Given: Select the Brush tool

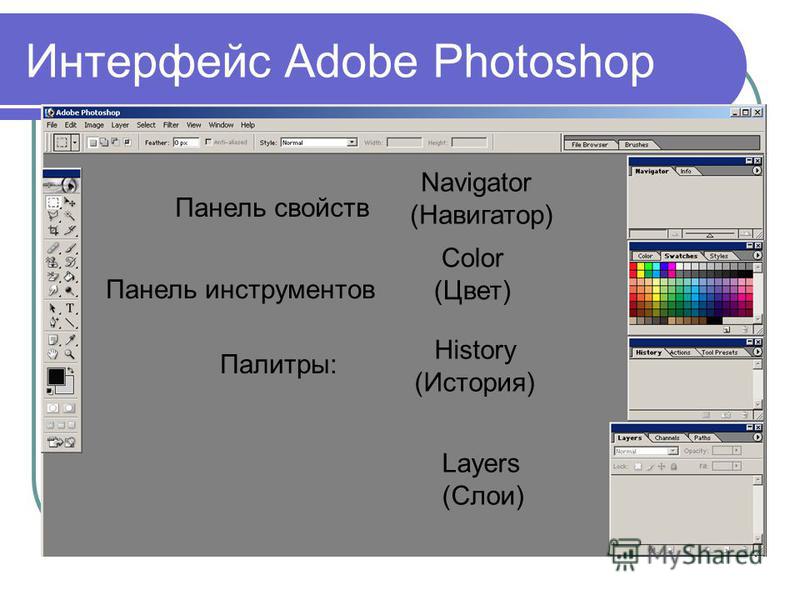Looking at the screenshot, I should coord(70,248).
